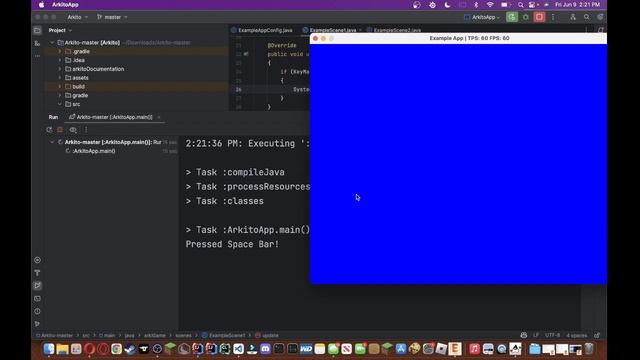Click the green Rerun ArkitoApp button
The height and width of the screenshot is (360, 640).
(x=512, y=17)
